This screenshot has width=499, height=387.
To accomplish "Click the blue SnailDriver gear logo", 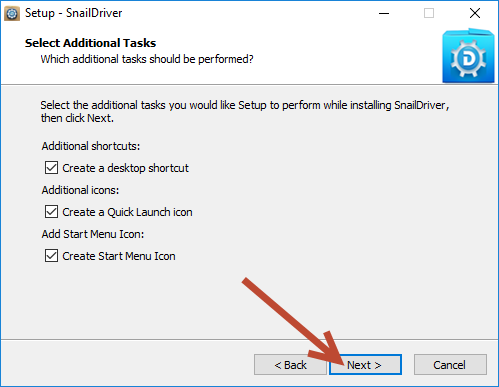I will click(x=468, y=56).
